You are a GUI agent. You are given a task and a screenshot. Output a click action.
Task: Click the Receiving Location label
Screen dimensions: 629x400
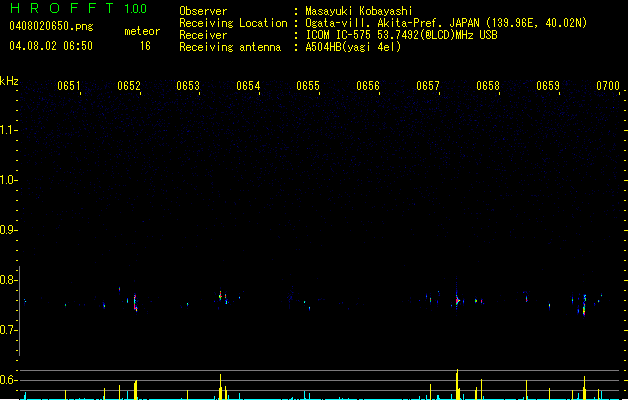click(x=233, y=23)
